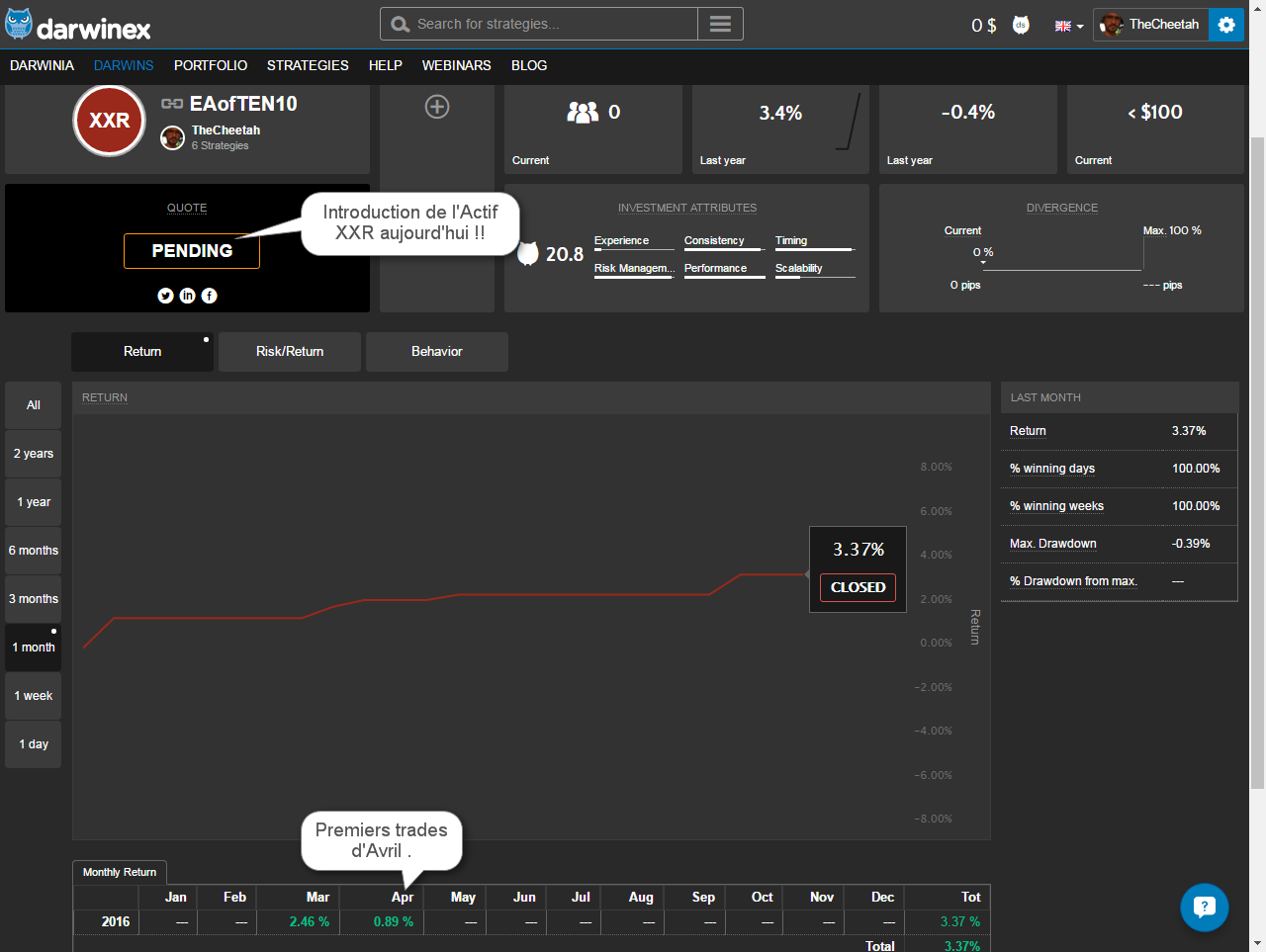
Task: Share this strategy on LinkedIn
Action: pos(187,296)
